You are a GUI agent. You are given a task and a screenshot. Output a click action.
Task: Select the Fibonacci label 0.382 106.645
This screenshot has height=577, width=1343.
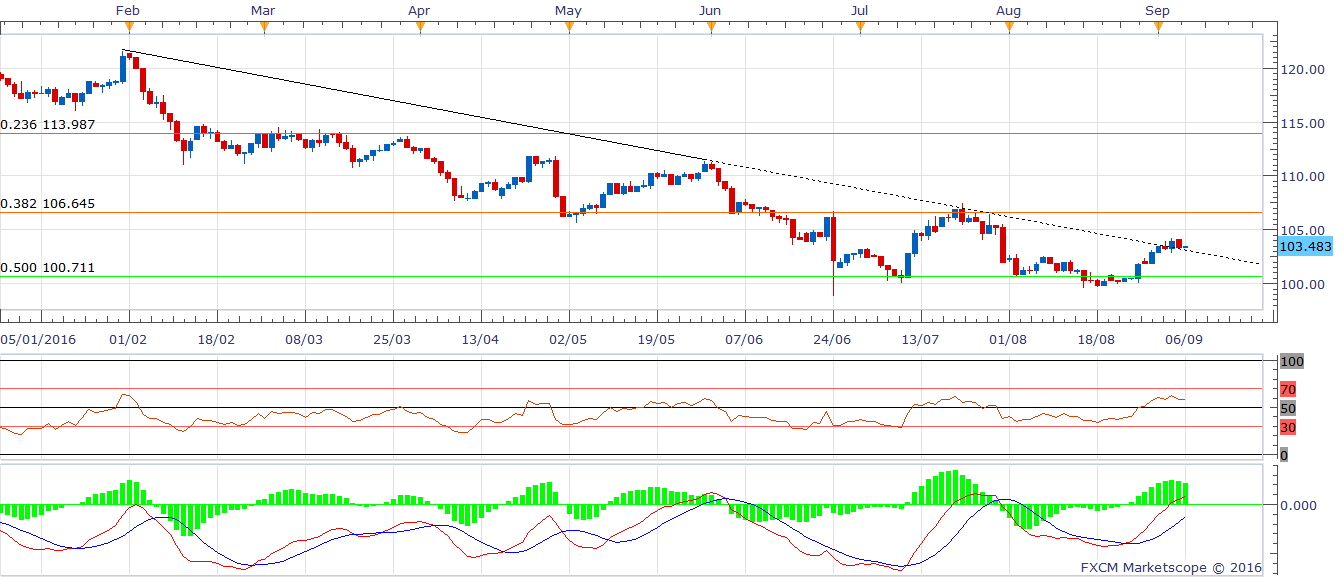pos(48,203)
